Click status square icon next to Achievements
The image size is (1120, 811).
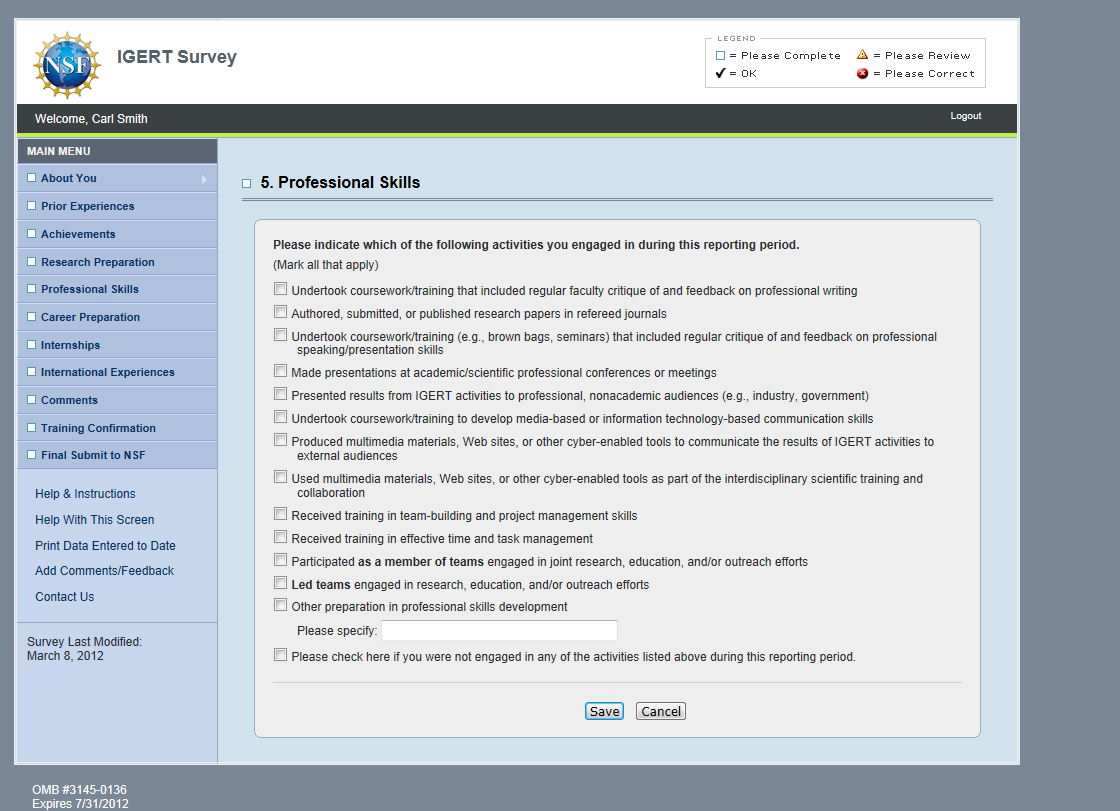31,234
